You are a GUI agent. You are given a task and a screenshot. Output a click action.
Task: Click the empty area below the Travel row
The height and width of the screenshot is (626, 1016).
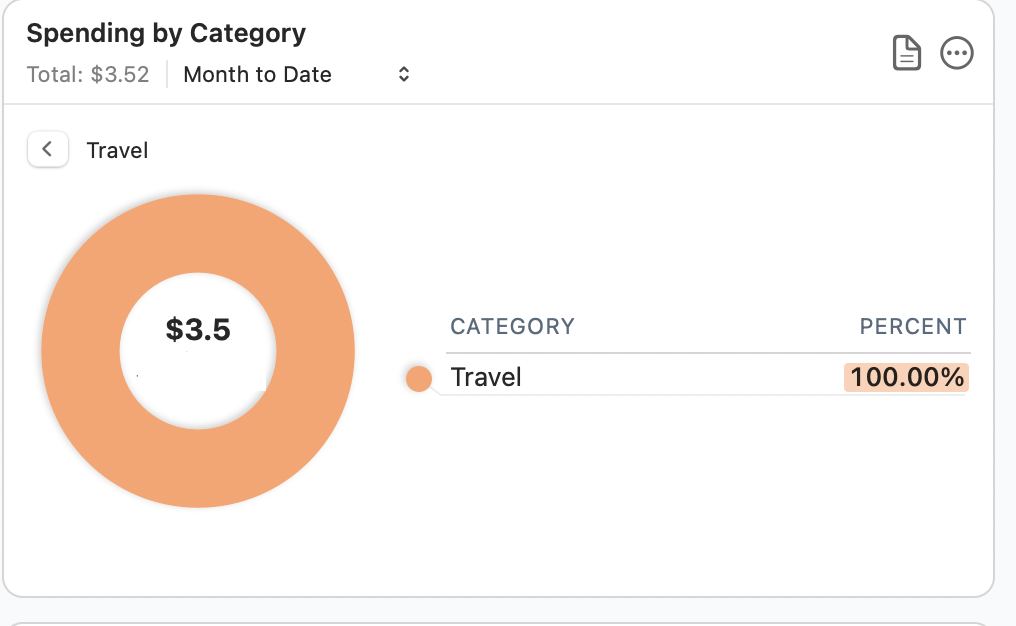pos(700,480)
